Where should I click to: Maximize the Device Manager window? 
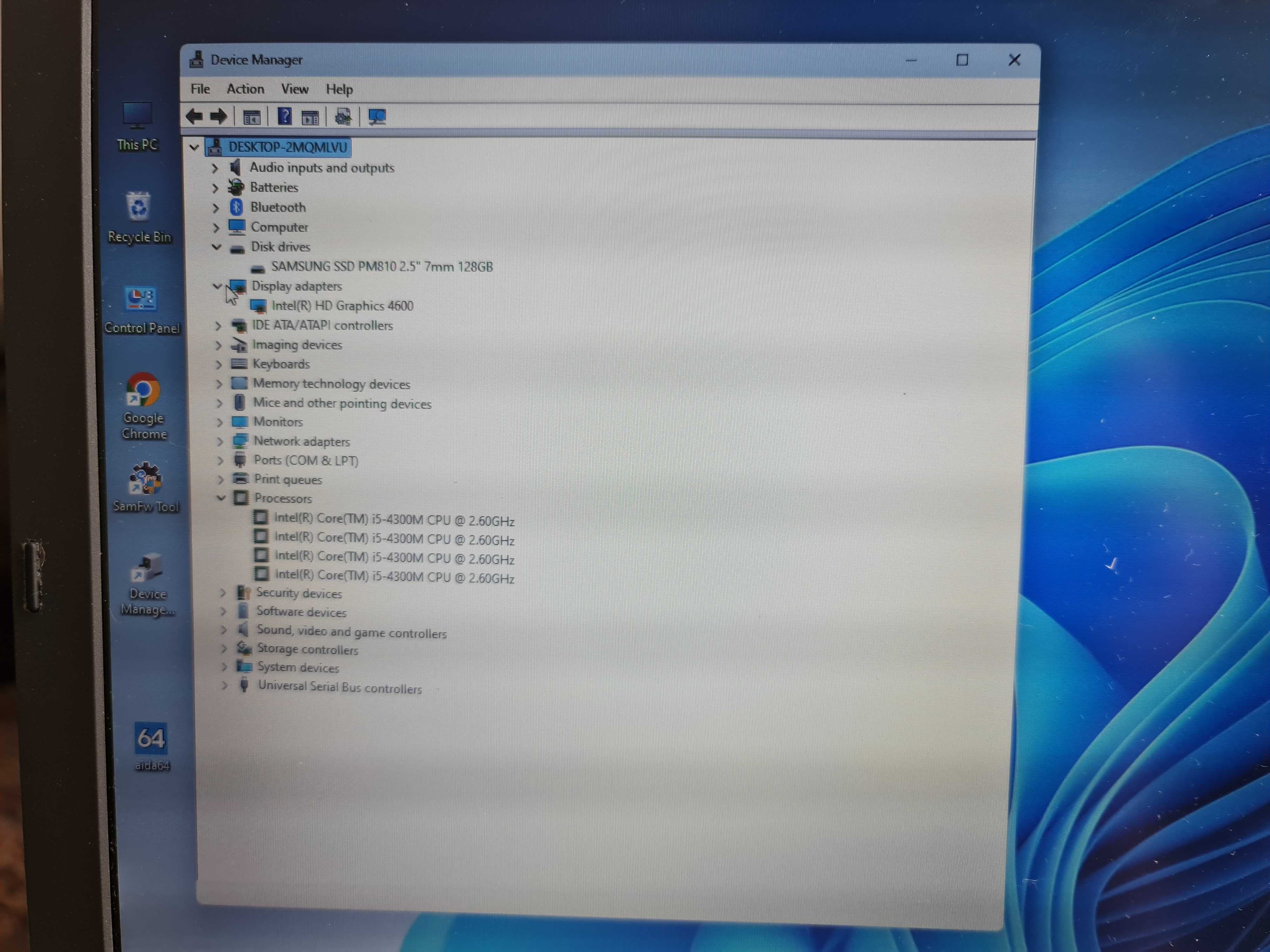[962, 60]
